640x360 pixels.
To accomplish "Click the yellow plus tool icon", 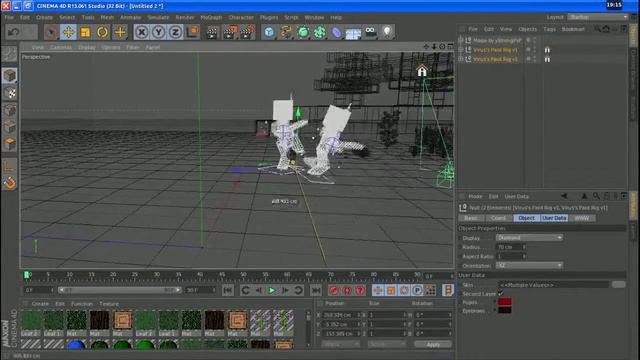I will [120, 32].
